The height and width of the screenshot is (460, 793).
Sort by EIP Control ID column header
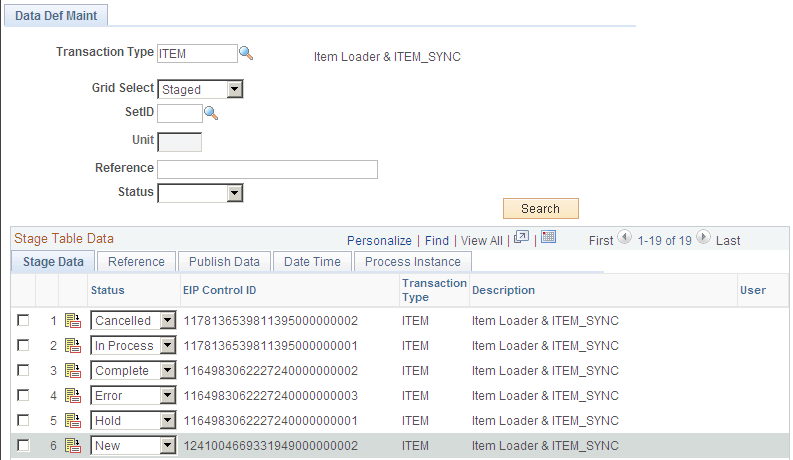pyautogui.click(x=219, y=290)
